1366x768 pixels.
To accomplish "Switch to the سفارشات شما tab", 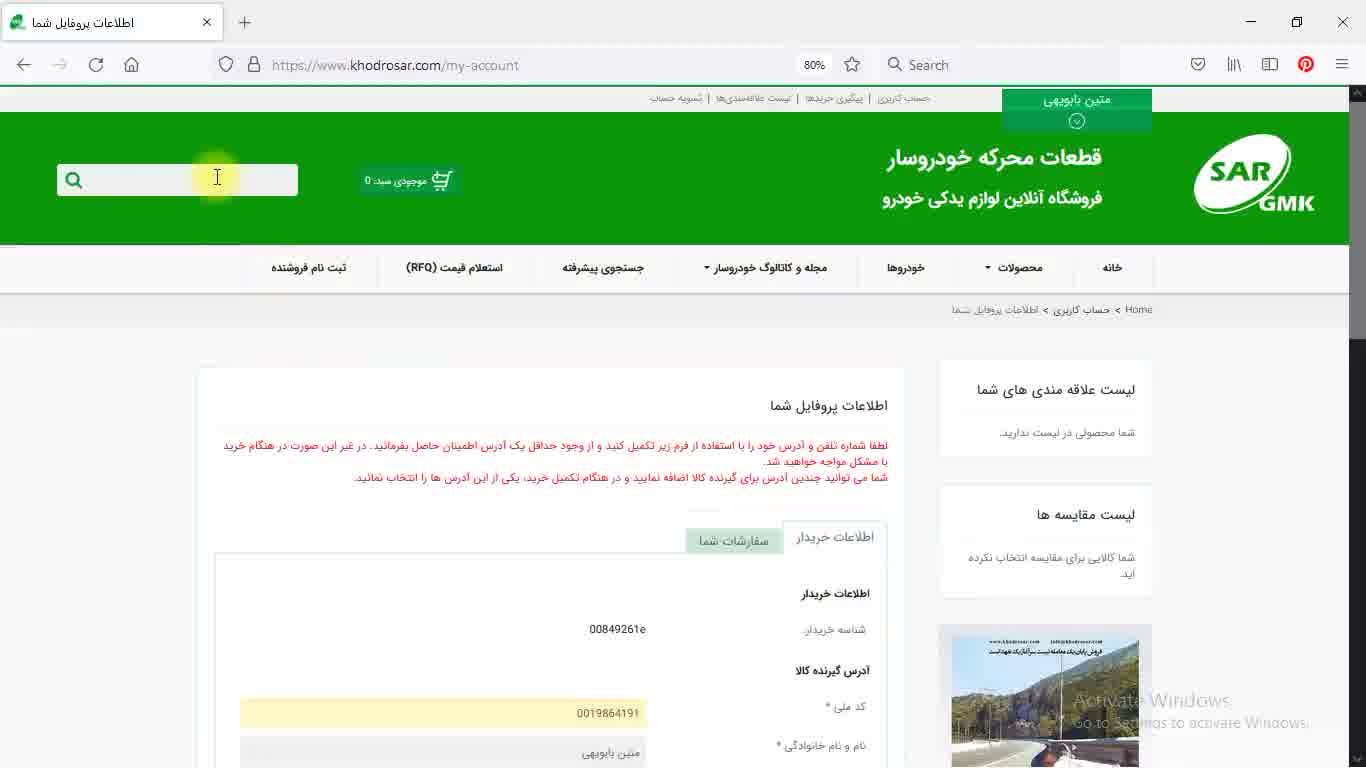I will tap(734, 541).
